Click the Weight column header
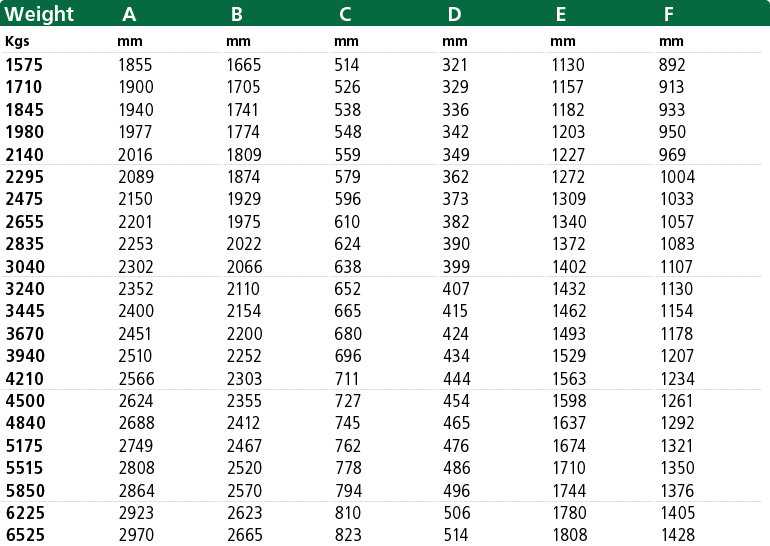The height and width of the screenshot is (546, 770). (x=39, y=14)
